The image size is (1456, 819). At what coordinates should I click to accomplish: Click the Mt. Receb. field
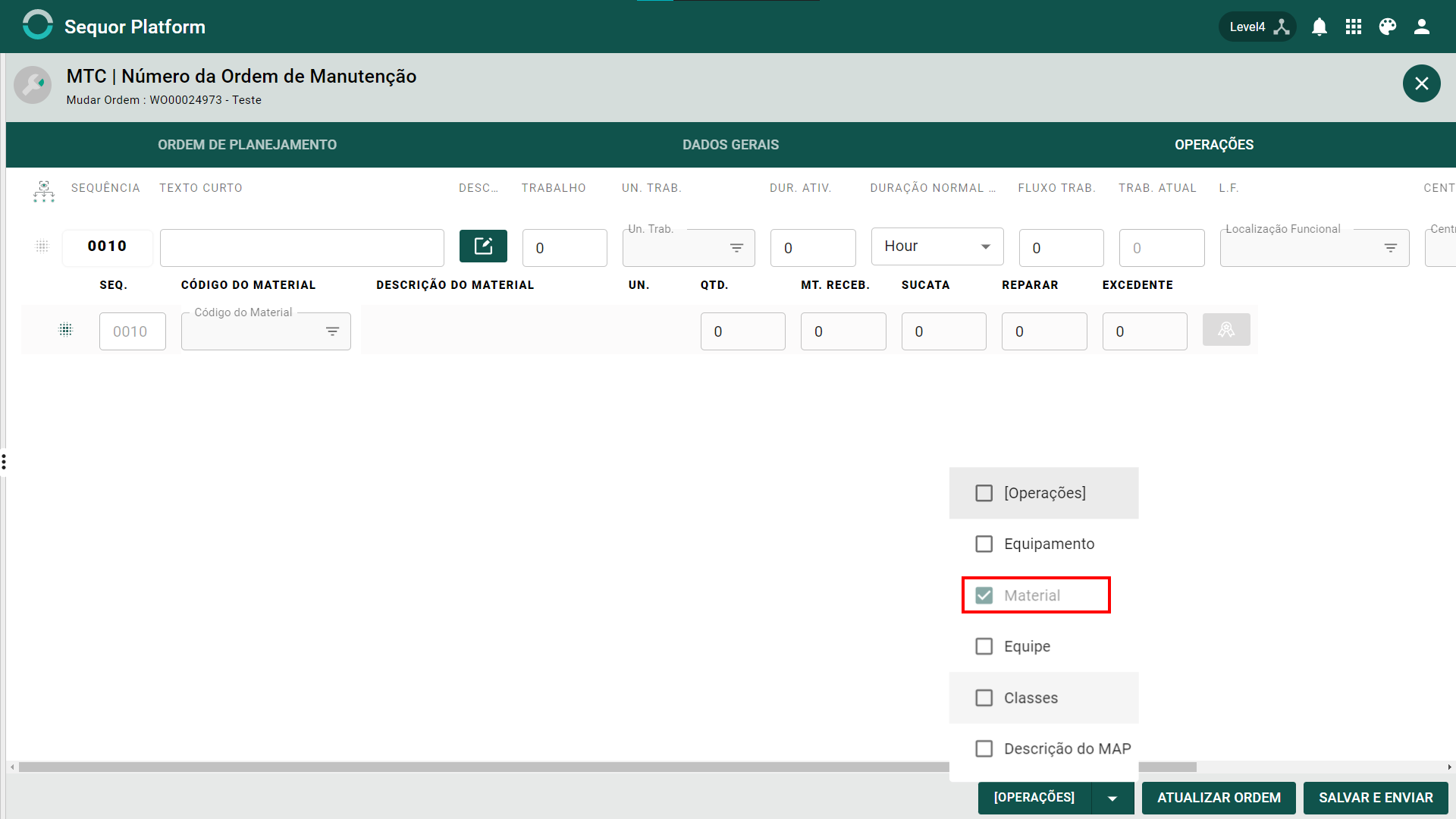pyautogui.click(x=843, y=331)
